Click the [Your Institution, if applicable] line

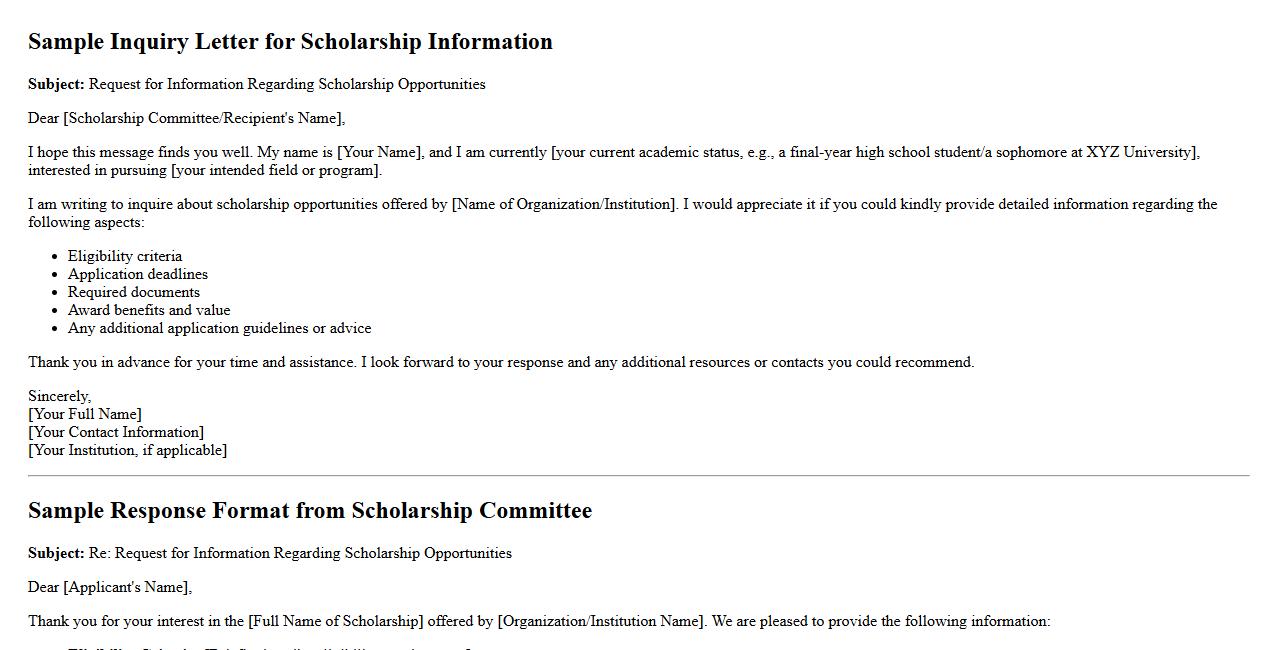click(x=127, y=450)
